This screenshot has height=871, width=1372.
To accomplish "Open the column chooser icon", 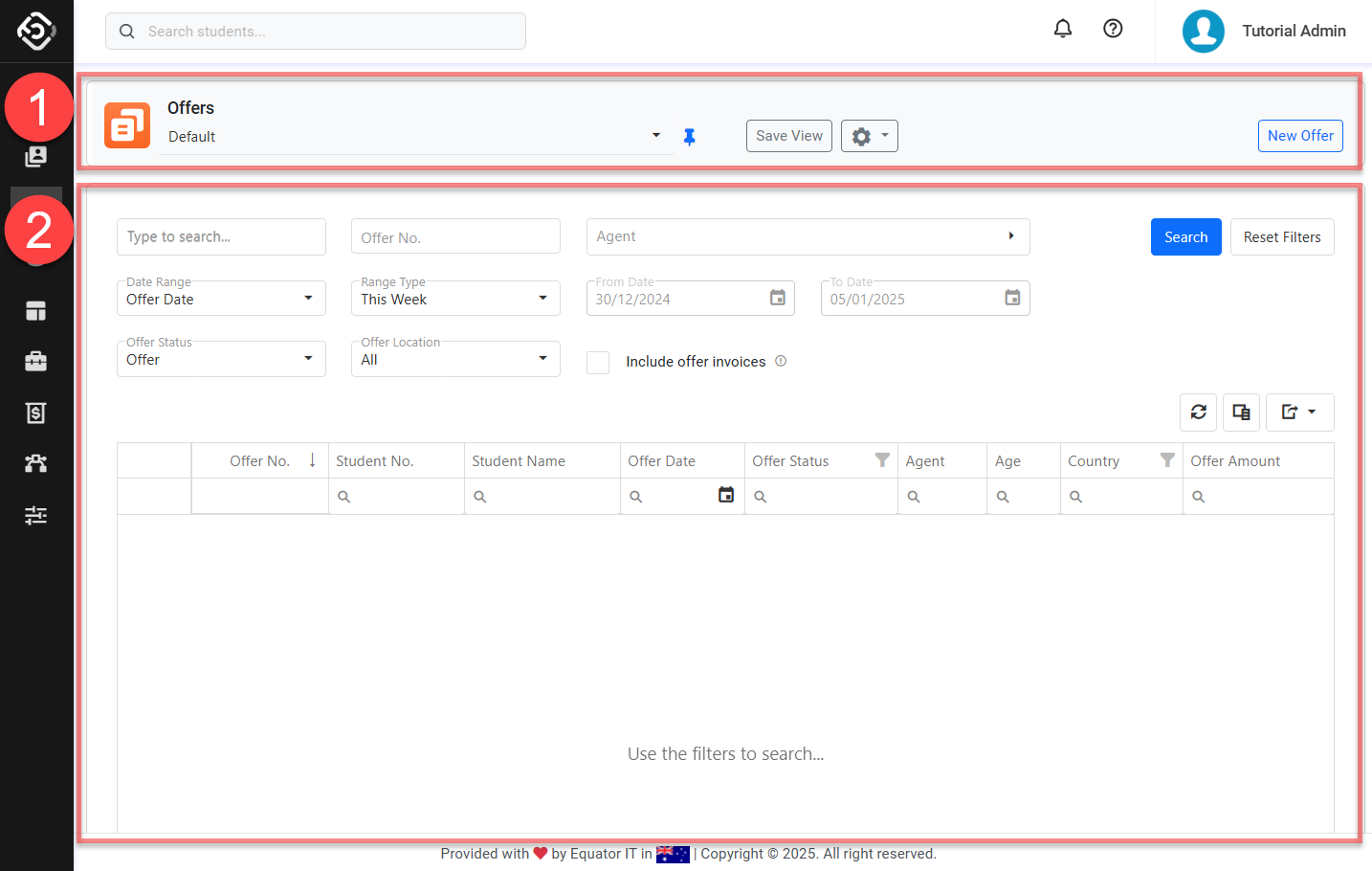I will [x=1241, y=413].
